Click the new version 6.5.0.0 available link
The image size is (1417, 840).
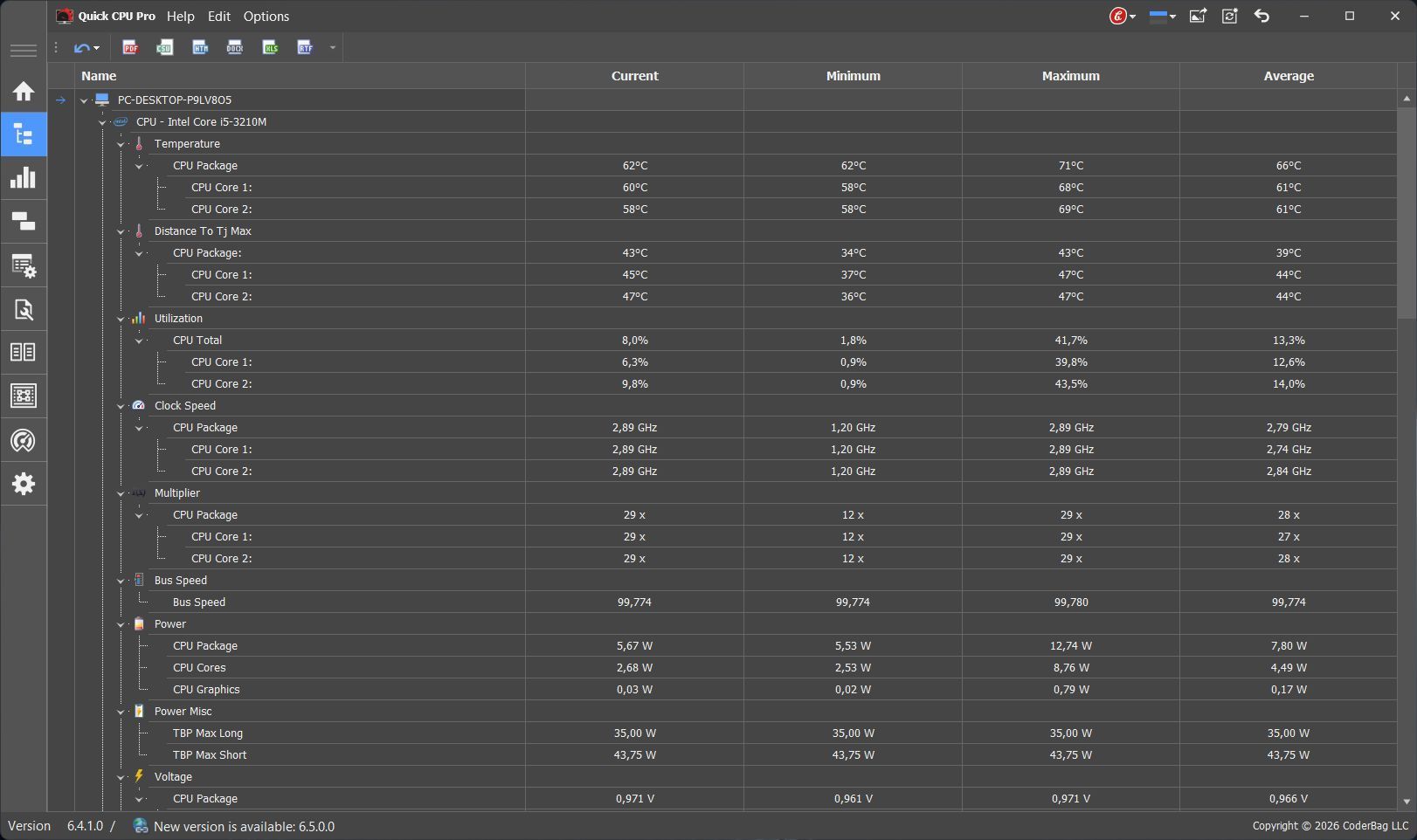coord(244,826)
